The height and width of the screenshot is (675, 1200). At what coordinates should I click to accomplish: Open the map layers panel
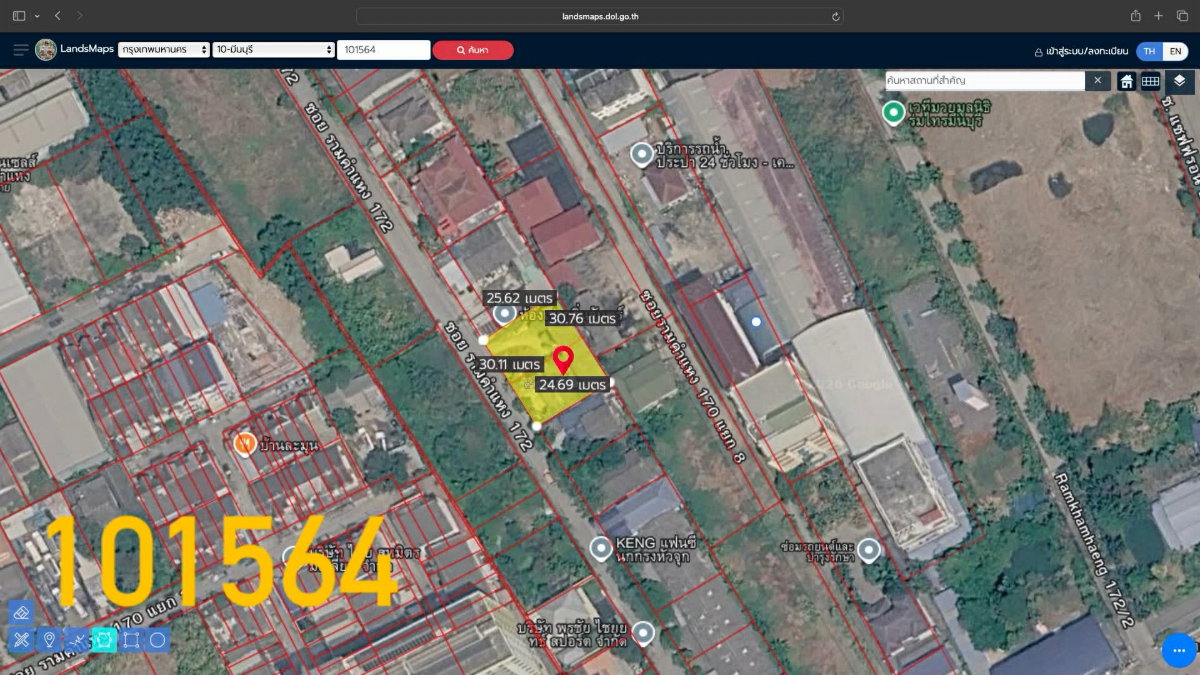coord(1179,81)
